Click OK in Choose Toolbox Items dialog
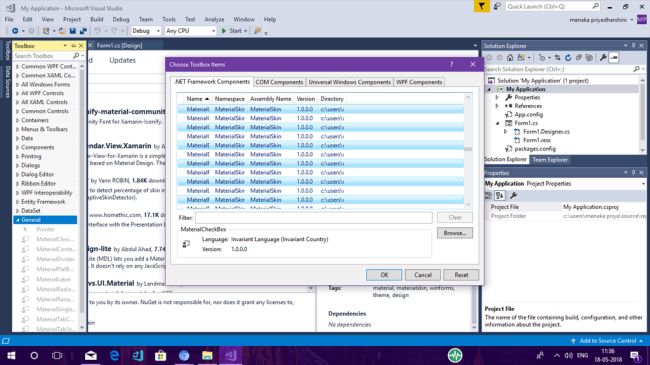The height and width of the screenshot is (365, 650). [x=384, y=275]
